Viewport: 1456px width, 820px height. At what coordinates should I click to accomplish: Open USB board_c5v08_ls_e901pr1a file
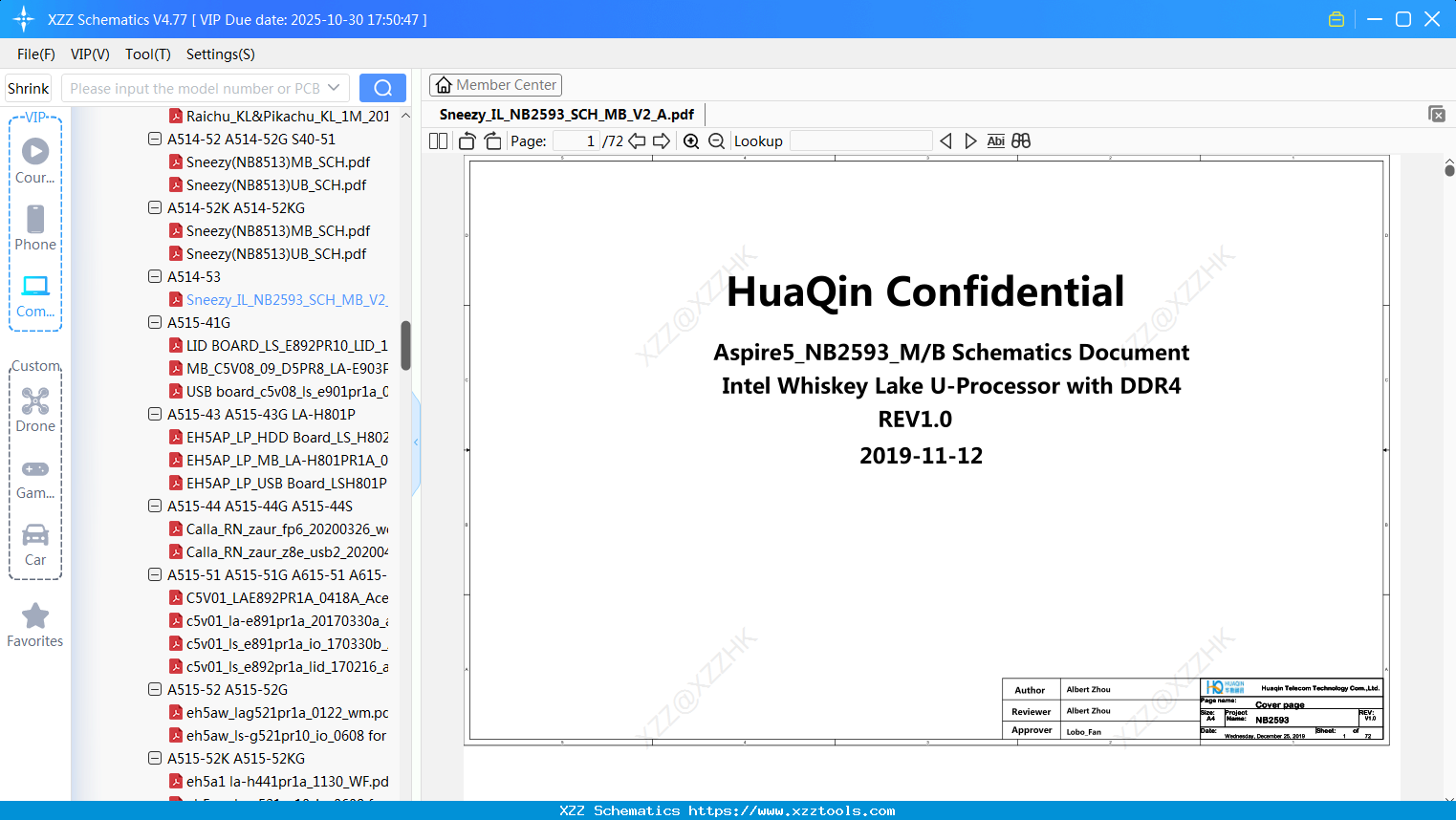click(278, 391)
